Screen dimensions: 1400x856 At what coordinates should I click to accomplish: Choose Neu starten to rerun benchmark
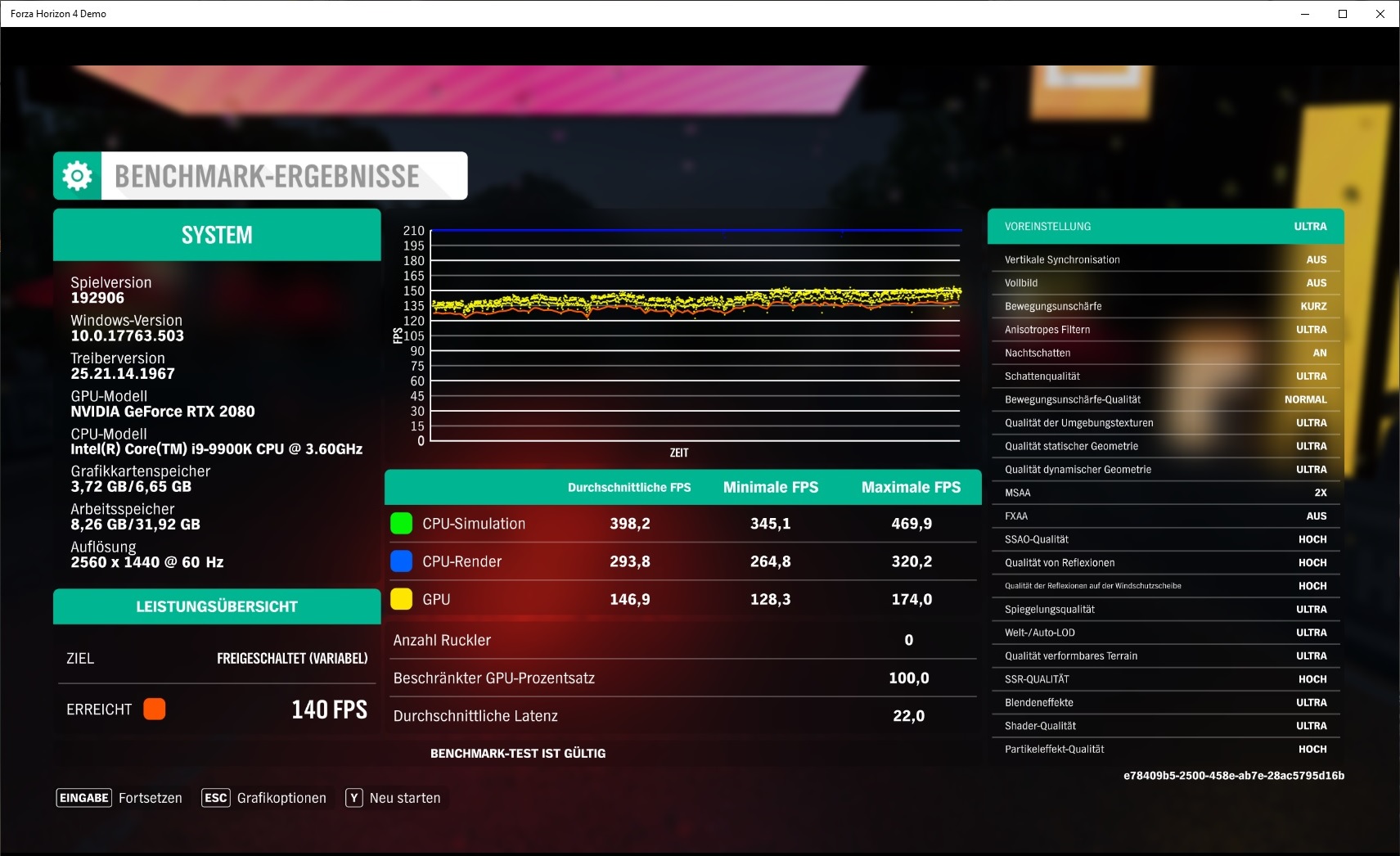405,798
